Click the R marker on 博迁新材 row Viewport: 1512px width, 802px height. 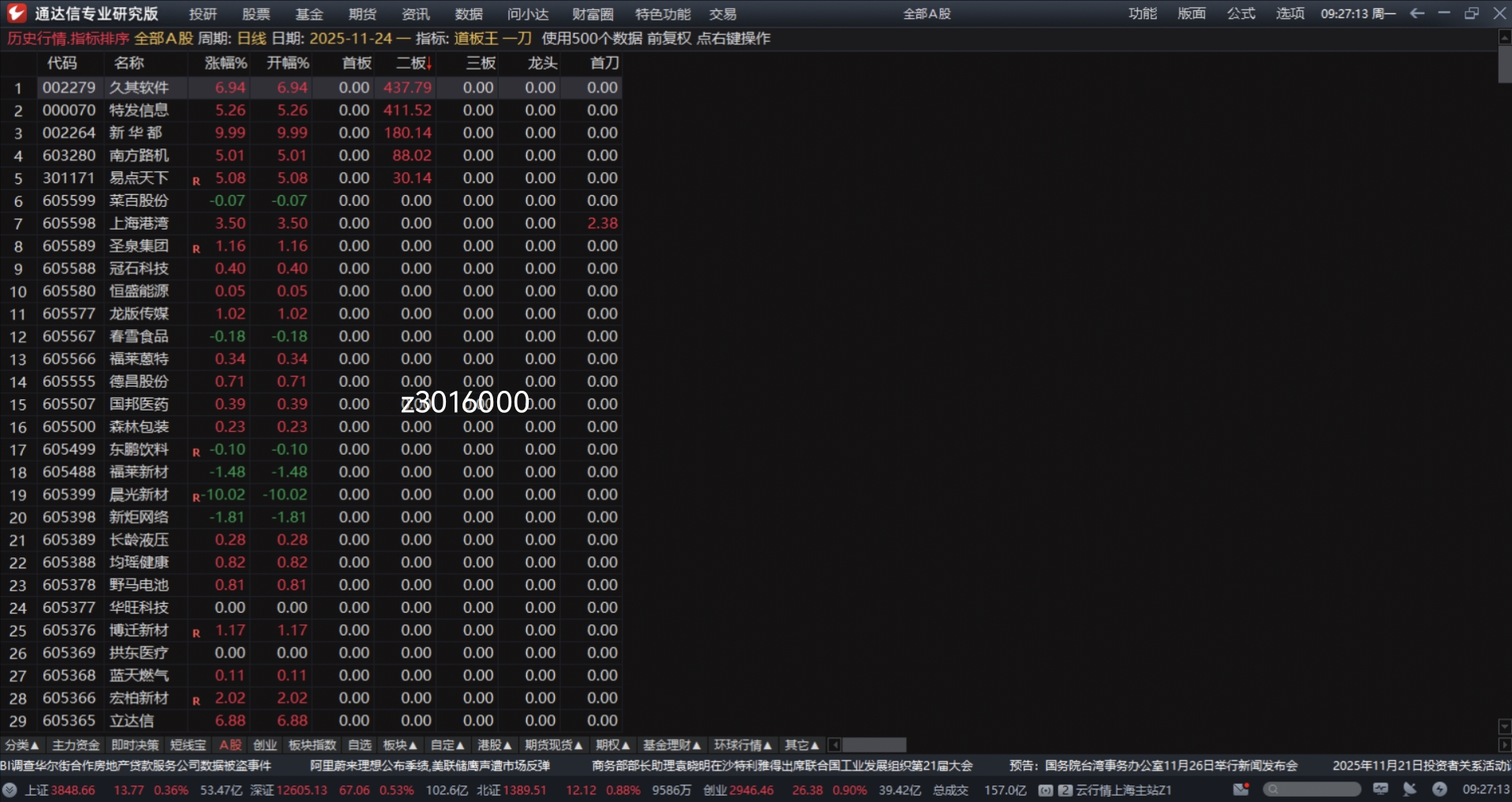pos(196,633)
